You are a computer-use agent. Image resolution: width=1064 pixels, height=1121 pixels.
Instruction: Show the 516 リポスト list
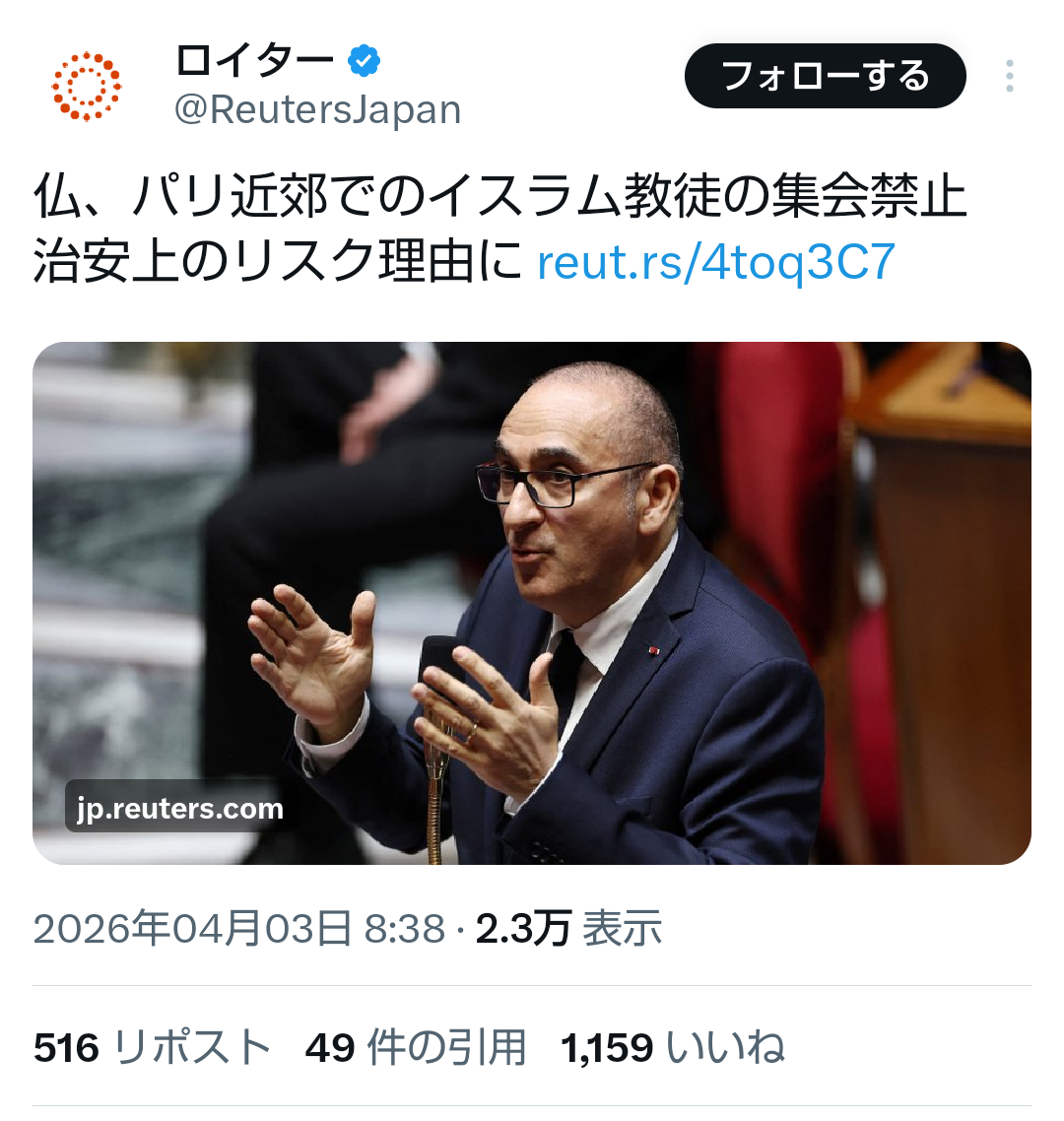[153, 1048]
